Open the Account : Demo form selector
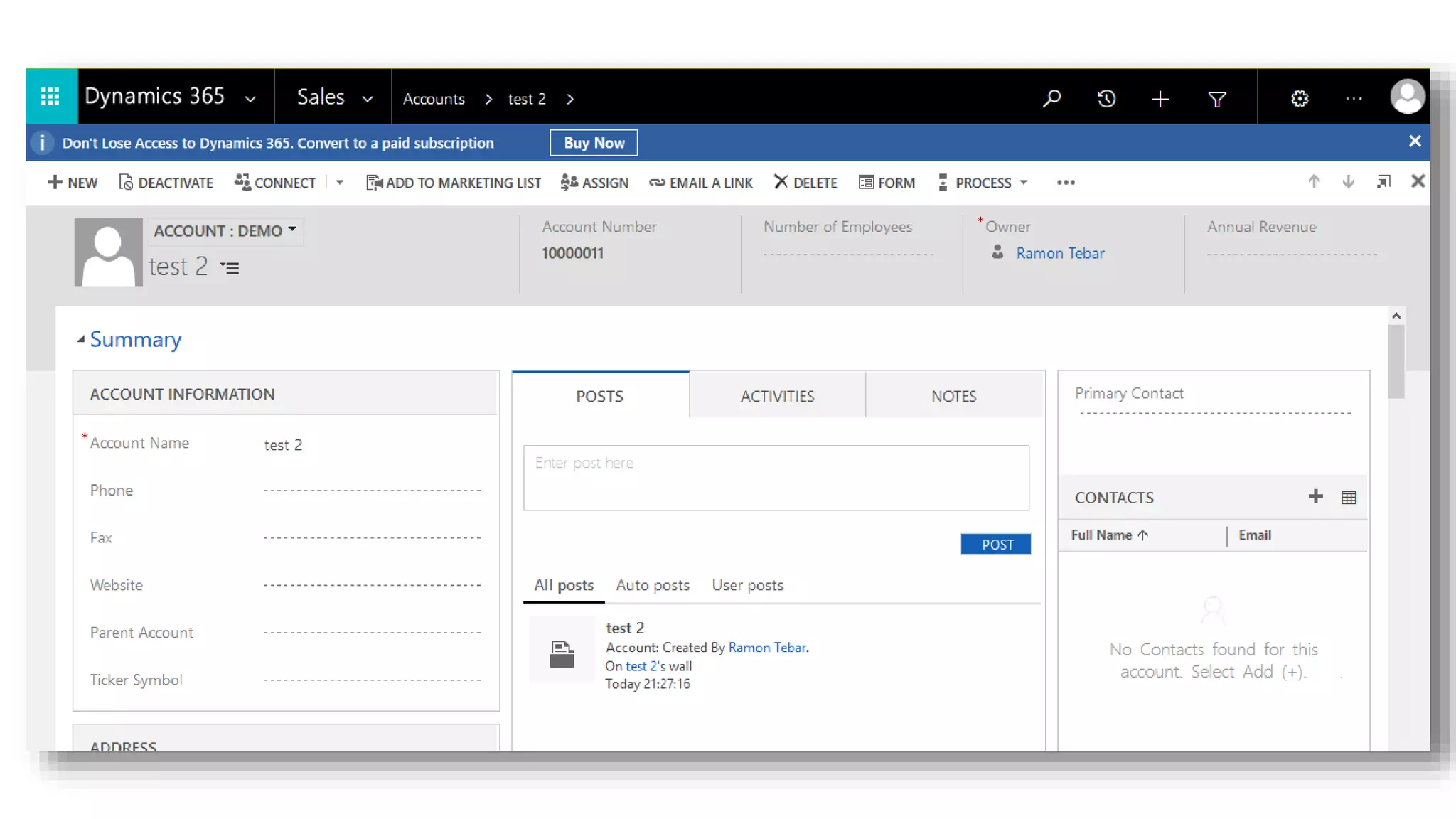The height and width of the screenshot is (819, 1456). click(x=225, y=231)
